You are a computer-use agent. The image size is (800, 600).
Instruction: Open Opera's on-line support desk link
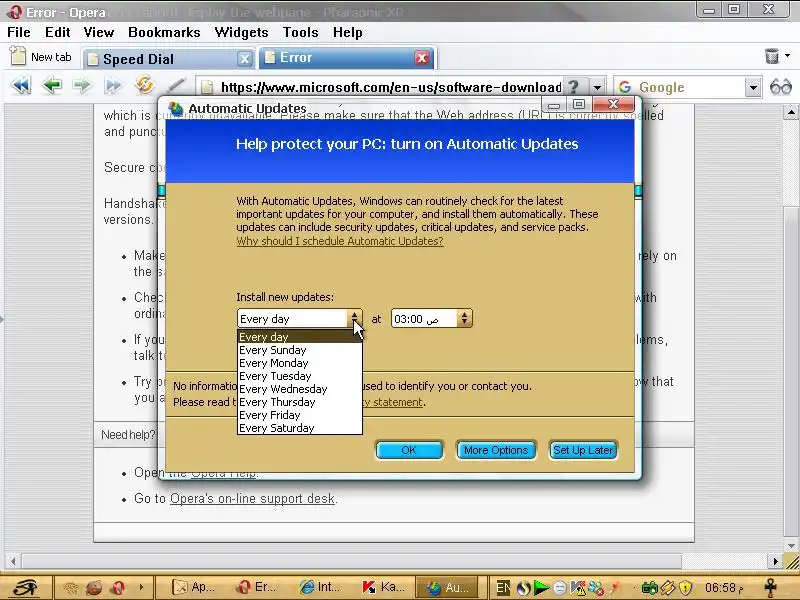[252, 498]
